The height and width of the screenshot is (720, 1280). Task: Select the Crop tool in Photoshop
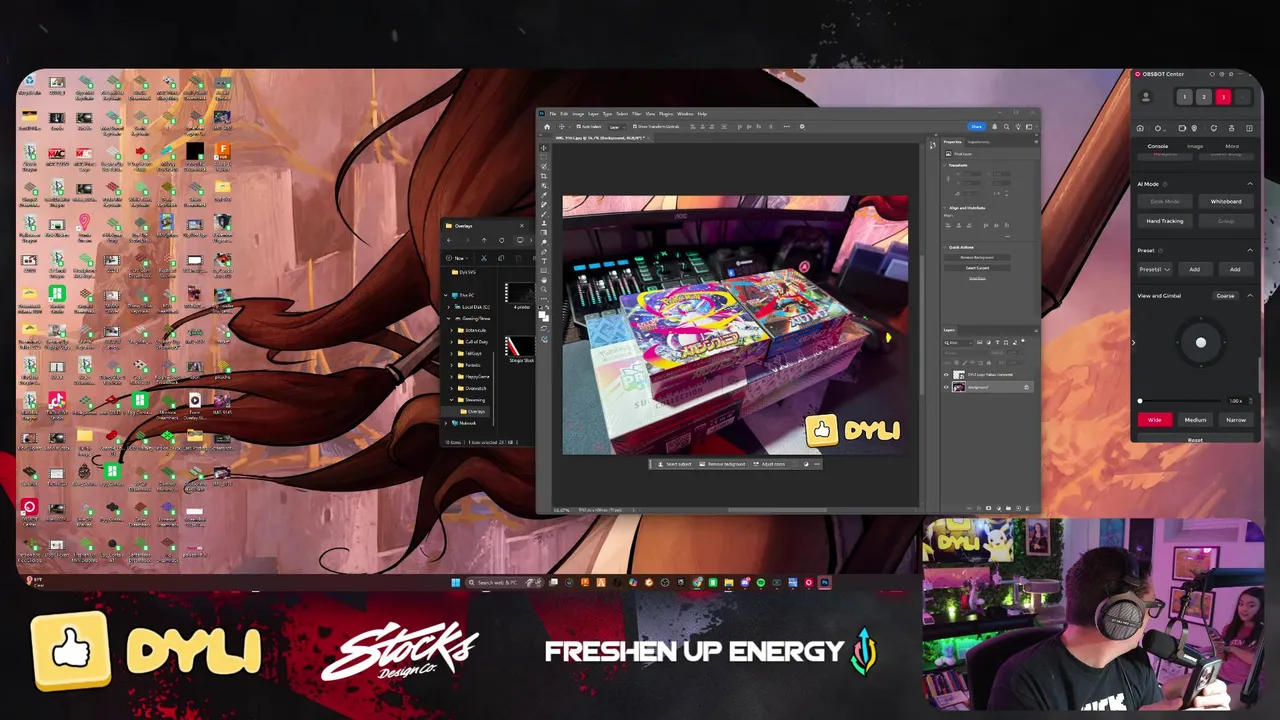coord(544,176)
